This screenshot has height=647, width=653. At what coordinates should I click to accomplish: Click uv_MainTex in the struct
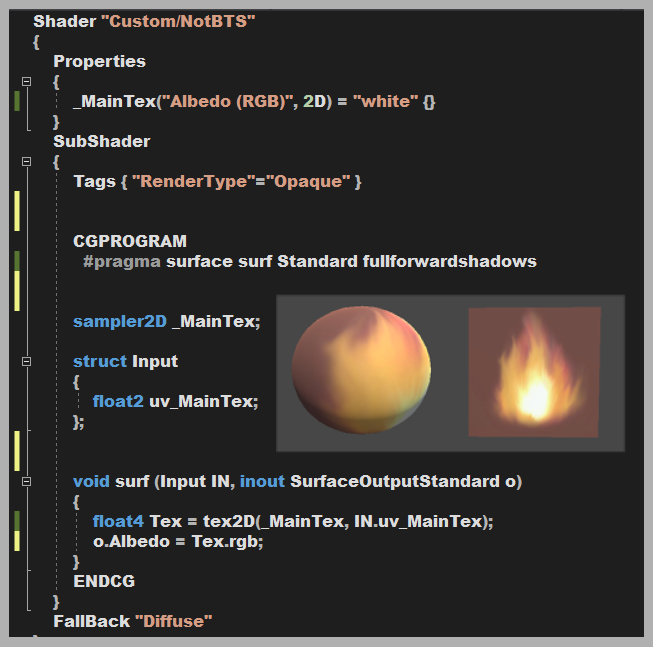(201, 402)
